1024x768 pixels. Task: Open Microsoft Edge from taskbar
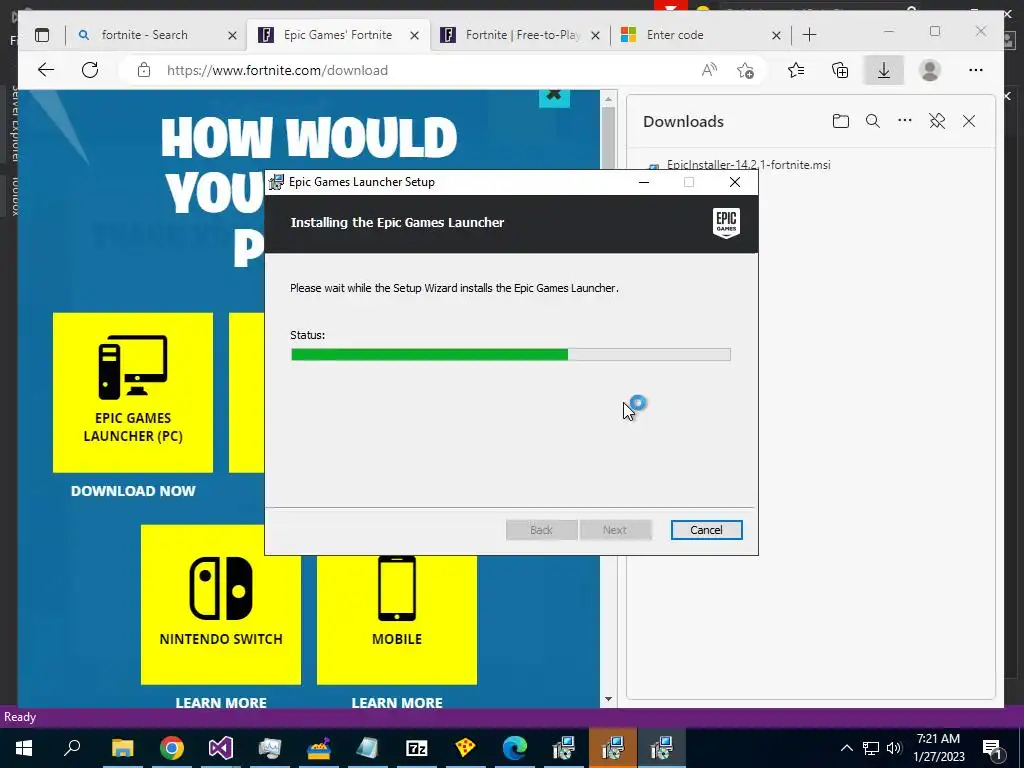pyautogui.click(x=515, y=748)
